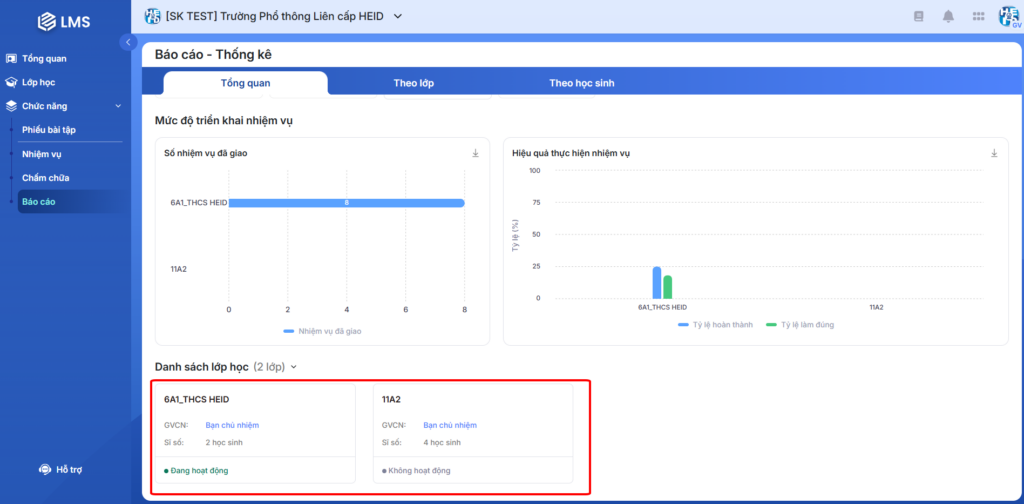Click the book guide icon in header
1024x504 pixels.
click(918, 16)
